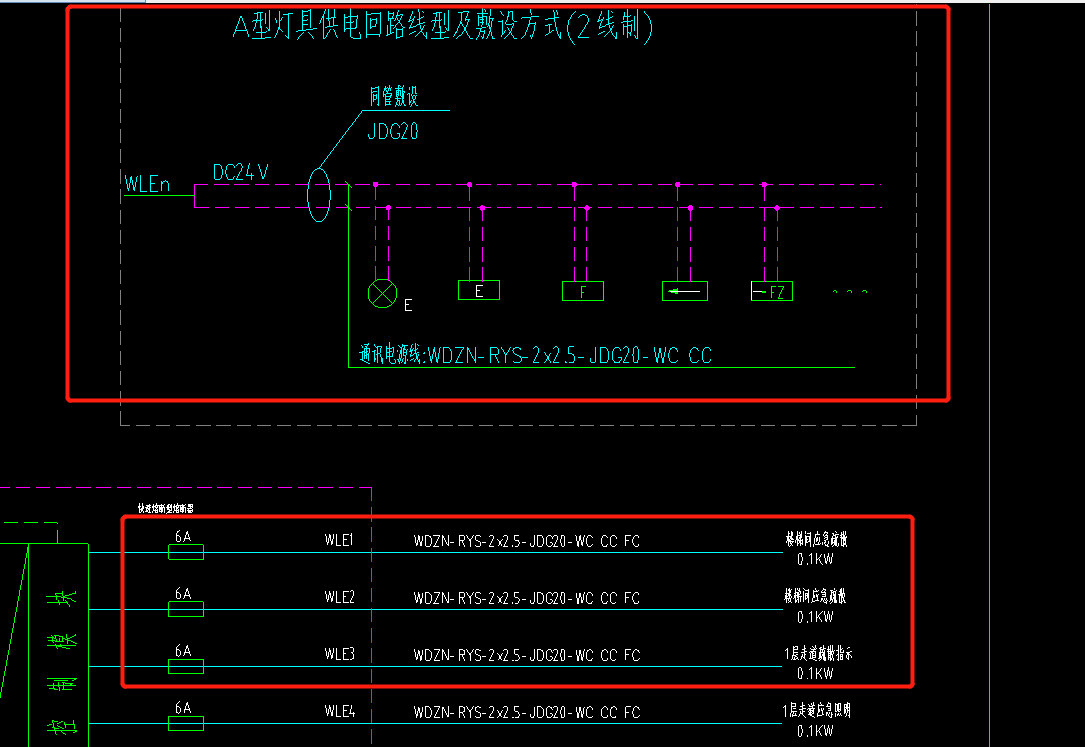
Task: Click the 0.1KW value on WLE4 row
Action: tap(815, 731)
